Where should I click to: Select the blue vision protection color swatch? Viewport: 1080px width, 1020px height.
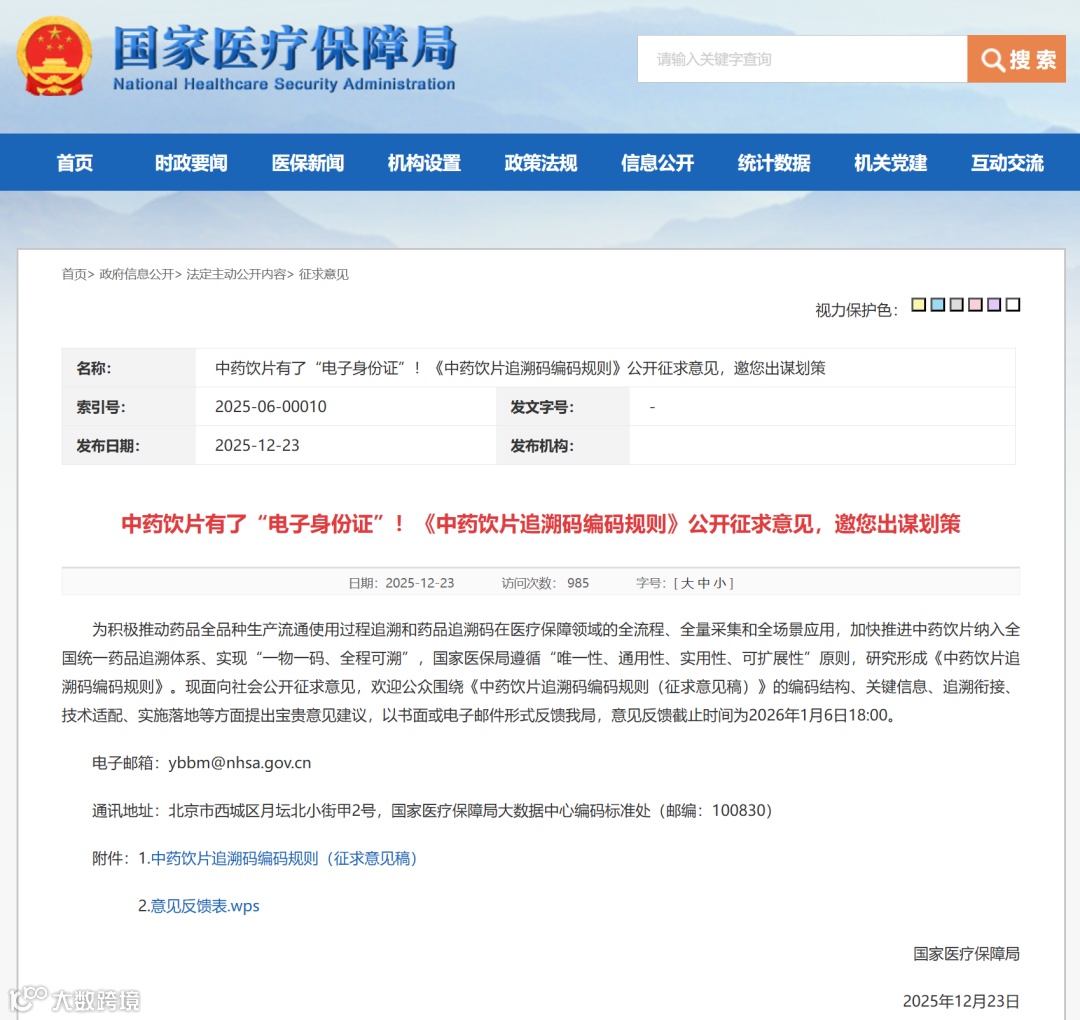point(937,304)
